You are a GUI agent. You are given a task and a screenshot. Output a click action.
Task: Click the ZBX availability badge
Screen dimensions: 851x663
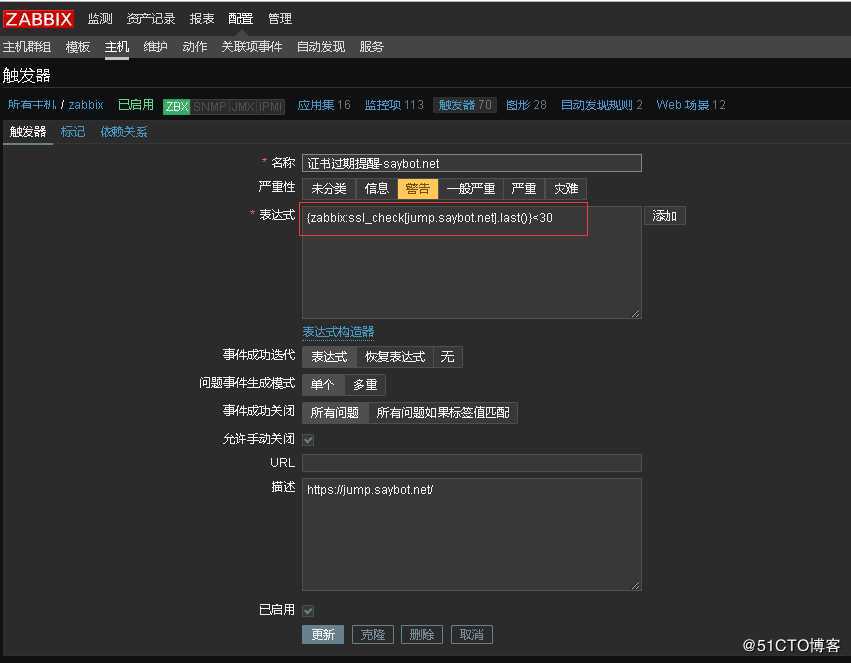coord(176,106)
